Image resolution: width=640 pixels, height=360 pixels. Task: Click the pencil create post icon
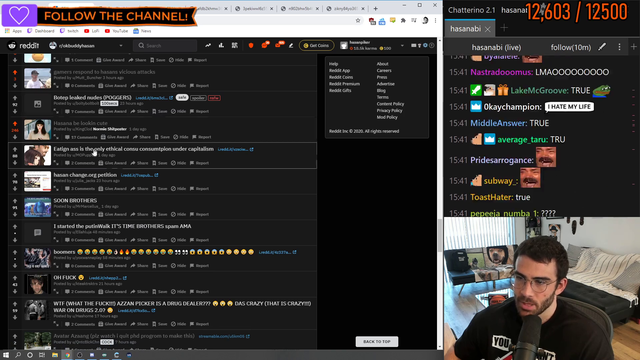[291, 46]
